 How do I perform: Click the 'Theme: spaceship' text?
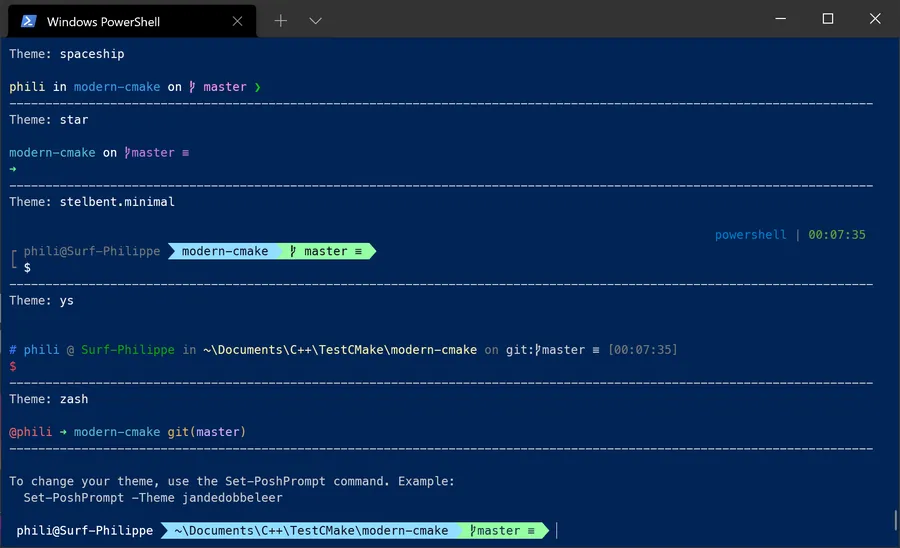[x=67, y=54]
